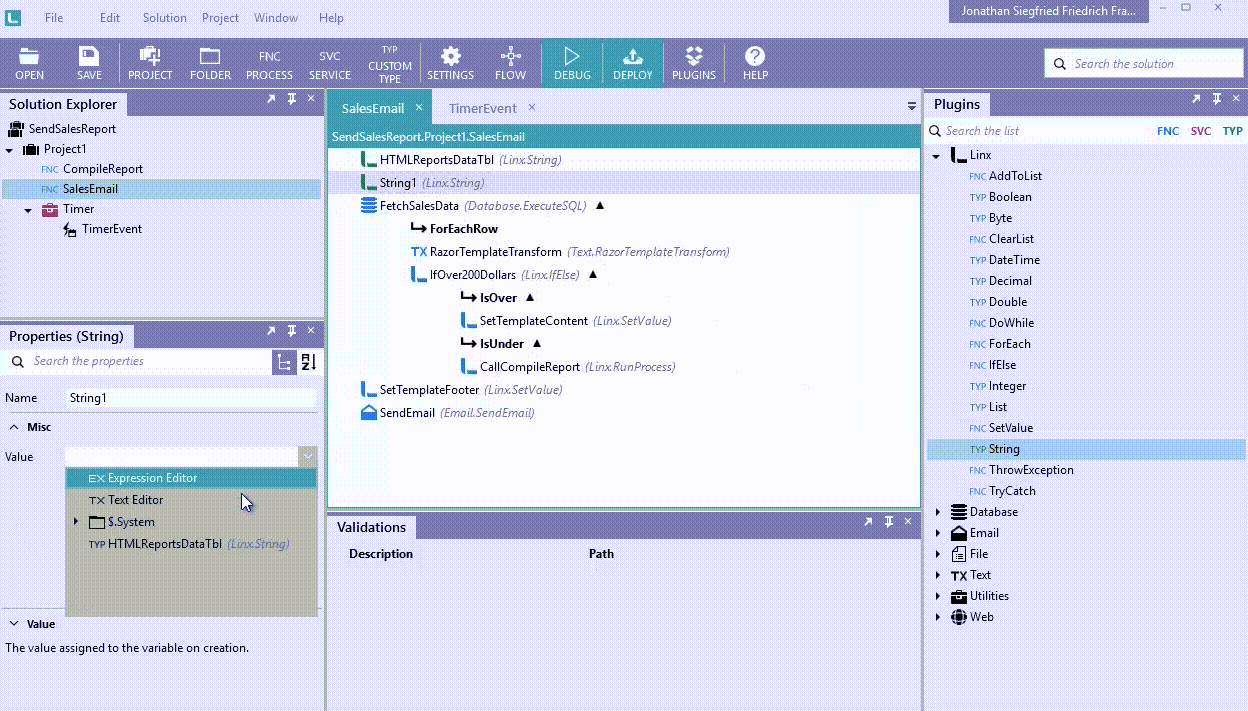Filter plugins by SVC type
The image size is (1248, 711).
[1200, 131]
